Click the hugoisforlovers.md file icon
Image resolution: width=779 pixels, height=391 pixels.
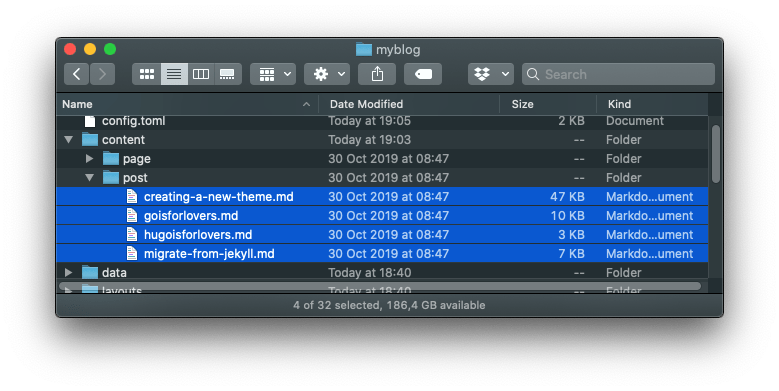tap(132, 234)
